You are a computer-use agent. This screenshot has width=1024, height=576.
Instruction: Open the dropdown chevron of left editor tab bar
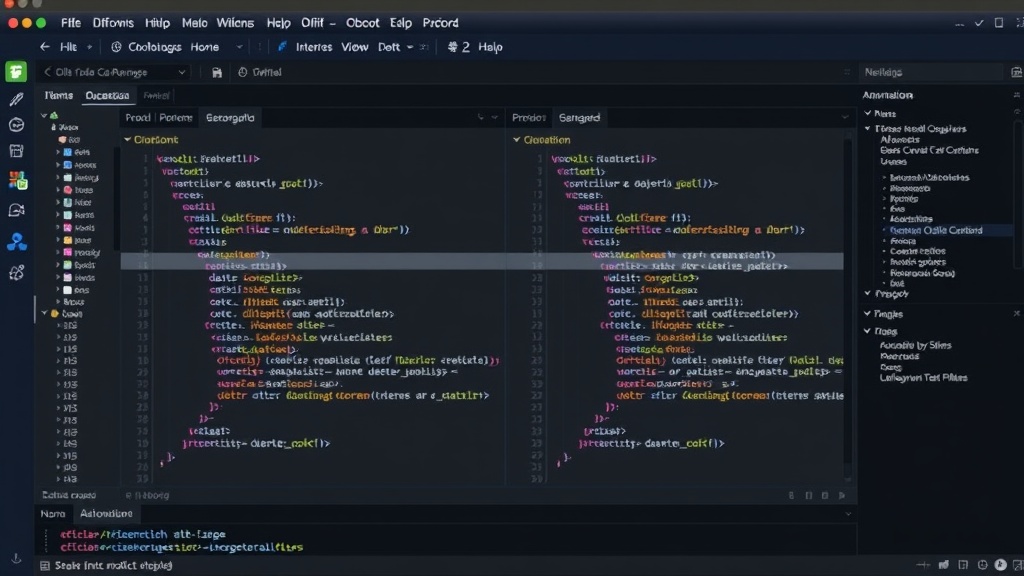coord(494,118)
